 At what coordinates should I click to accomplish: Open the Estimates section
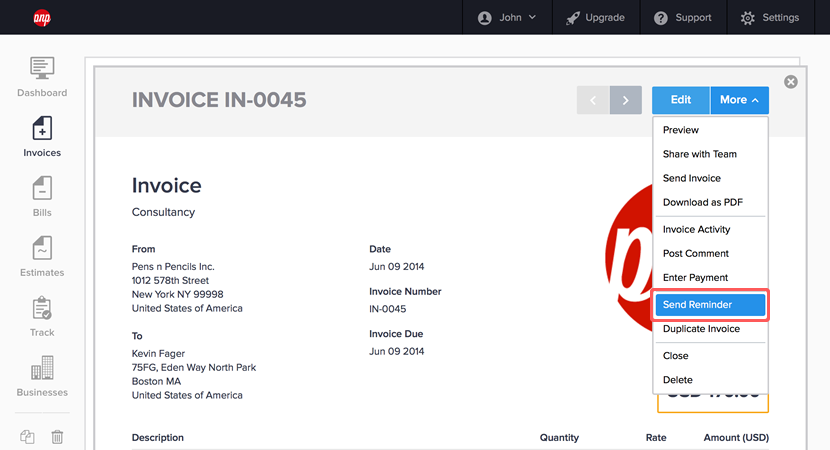[x=42, y=257]
